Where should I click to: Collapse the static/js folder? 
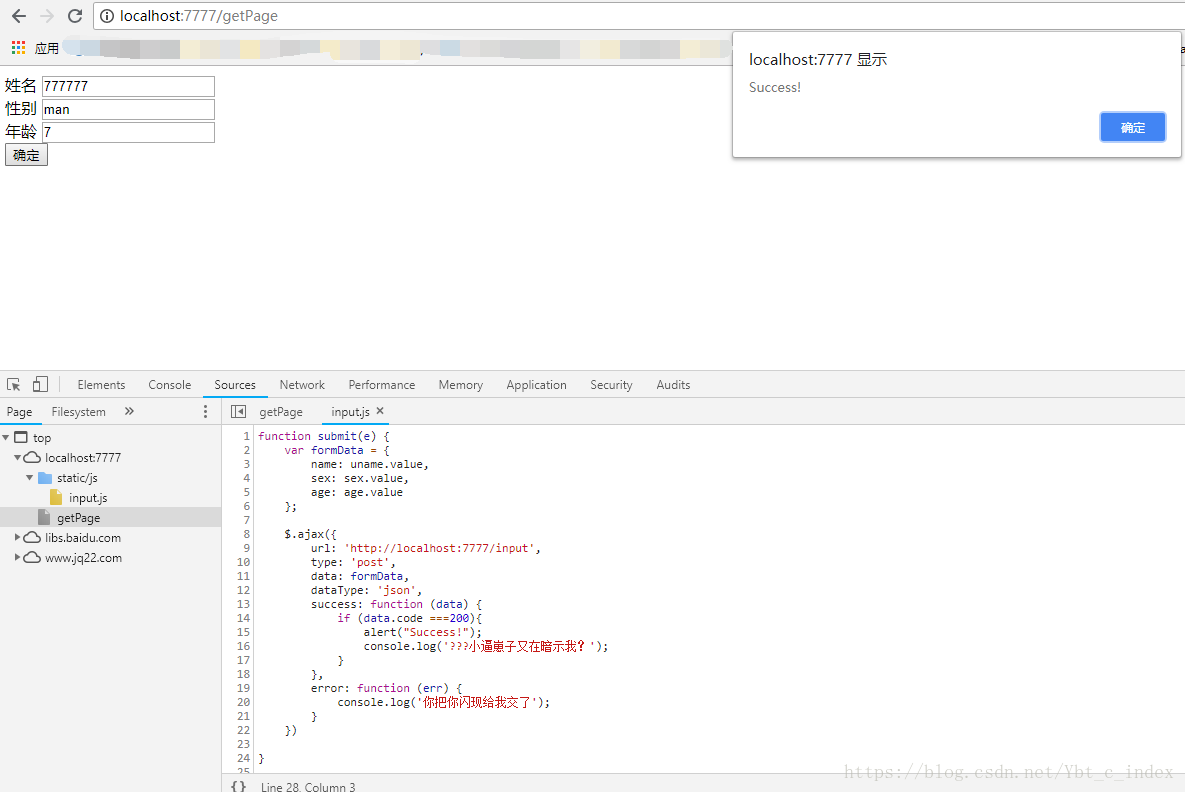[x=29, y=478]
